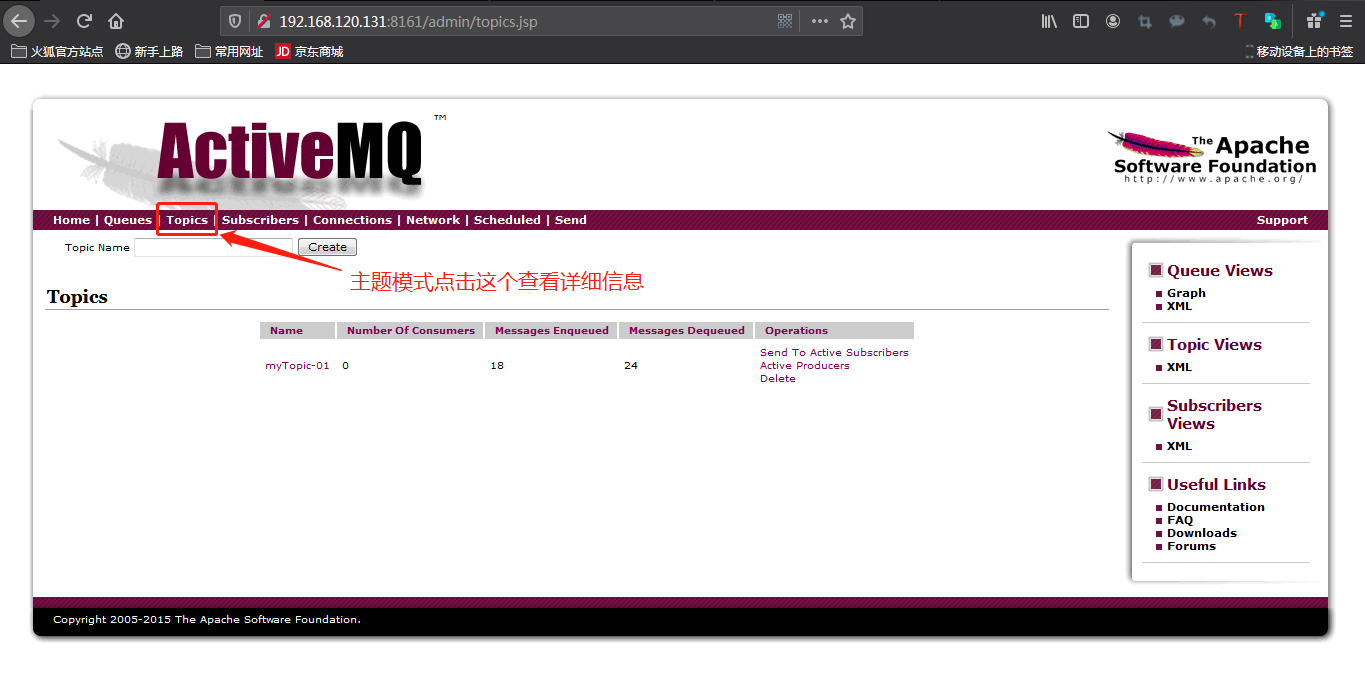Screen dimensions: 1365x684
Task: Focus the Topic Name input field
Action: (213, 247)
